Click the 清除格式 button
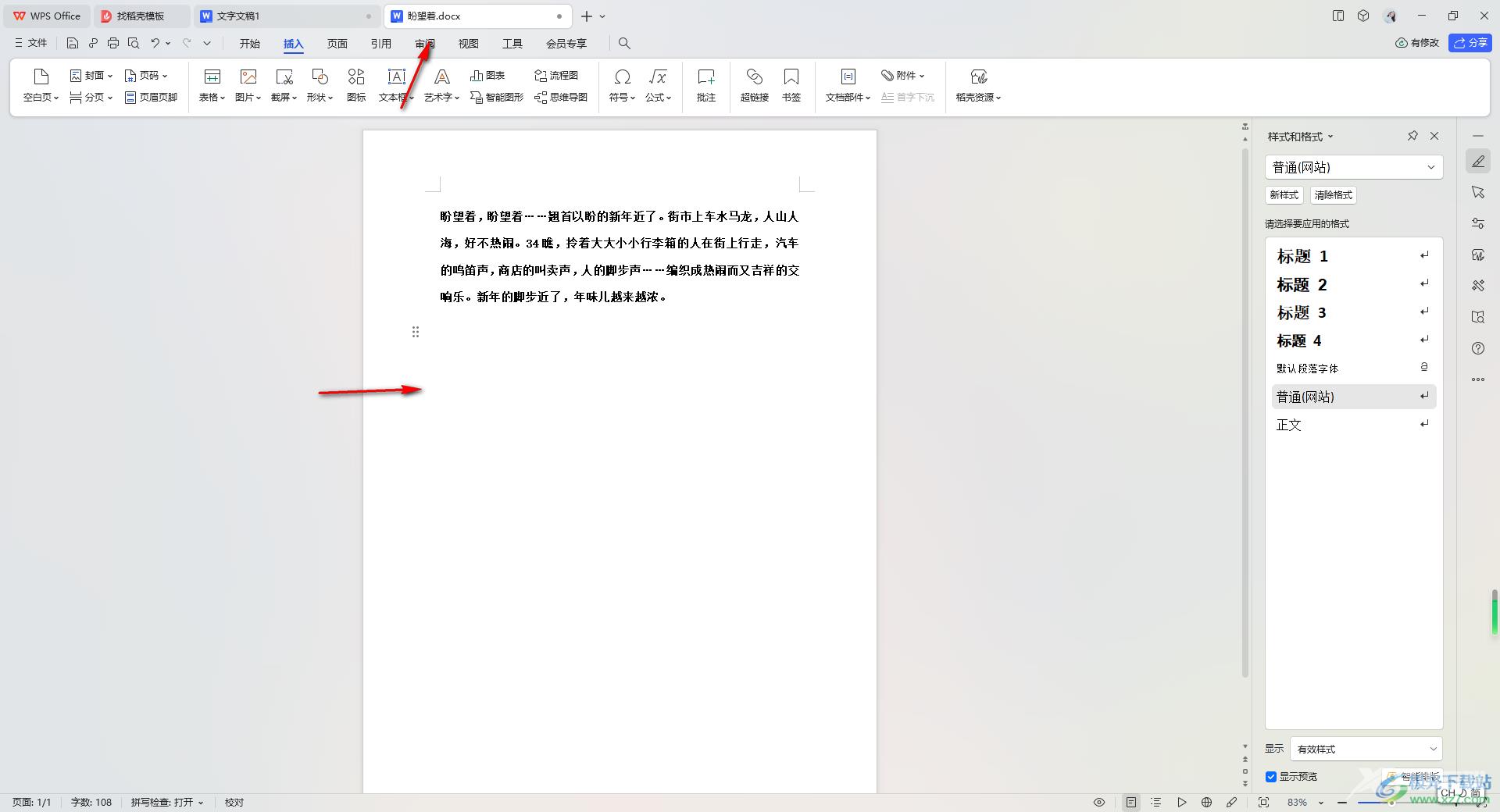 pyautogui.click(x=1334, y=195)
